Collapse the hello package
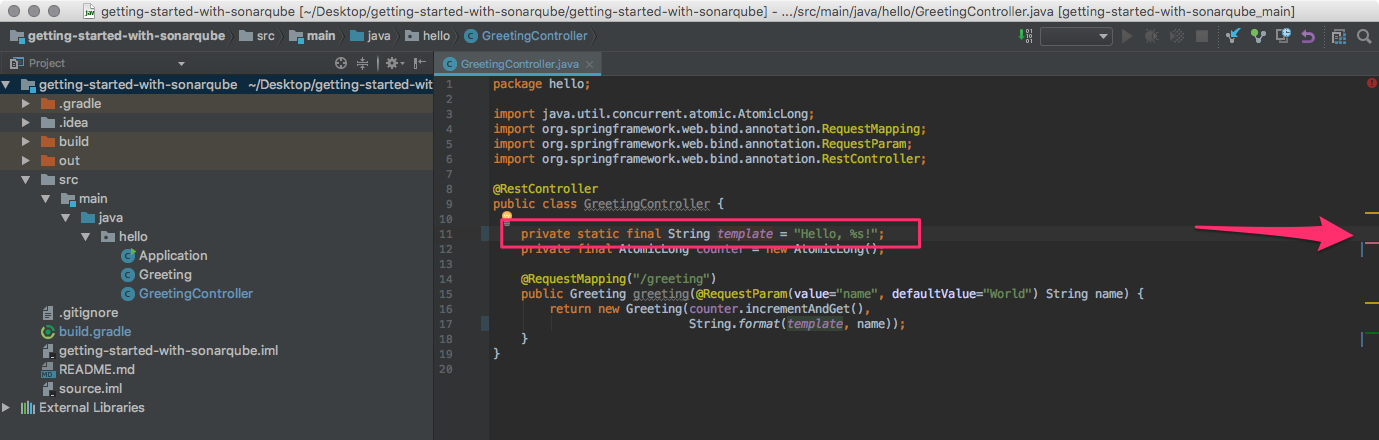Viewport: 1379px width, 440px height. point(84,237)
